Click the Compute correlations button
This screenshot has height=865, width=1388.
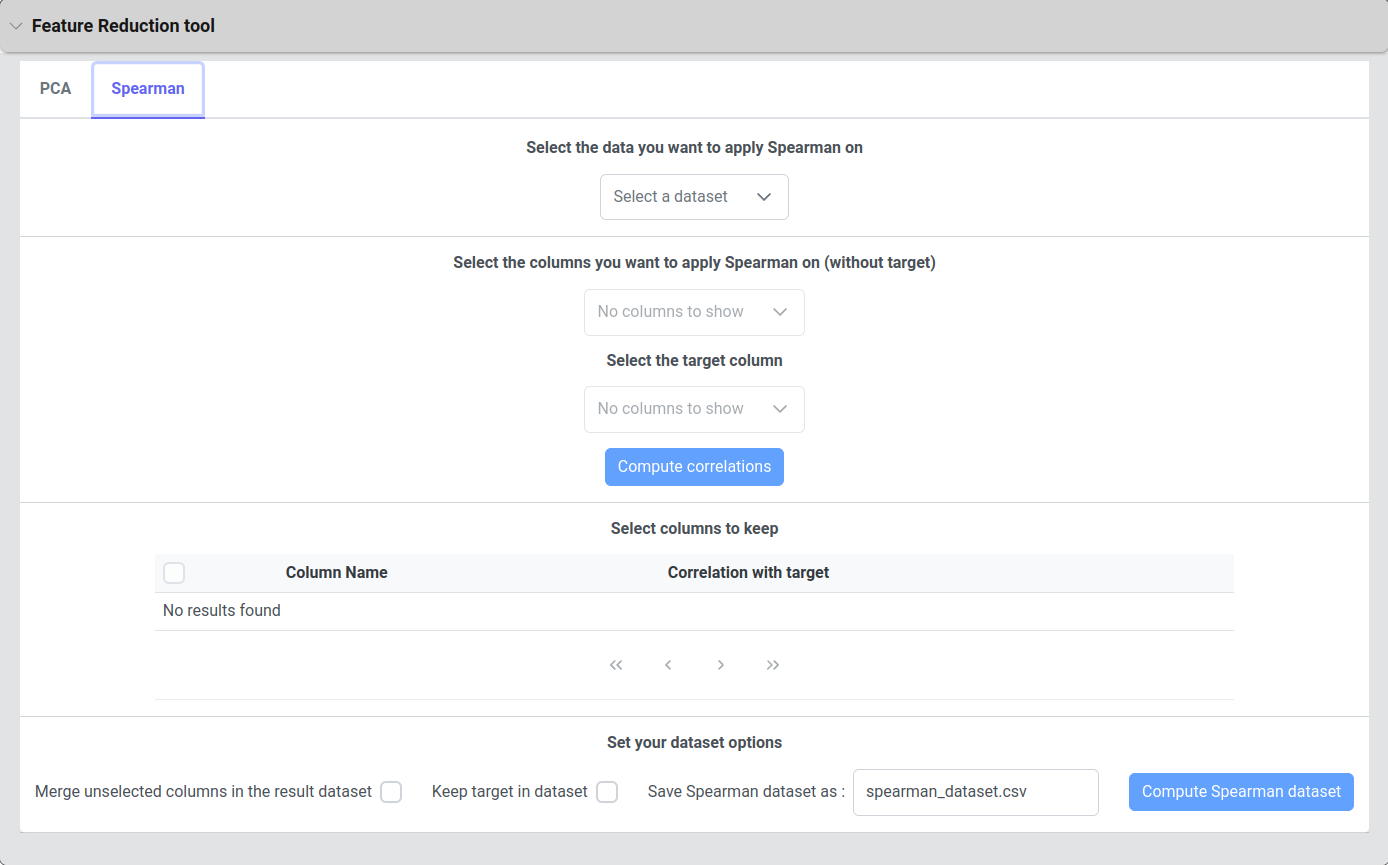pos(694,467)
